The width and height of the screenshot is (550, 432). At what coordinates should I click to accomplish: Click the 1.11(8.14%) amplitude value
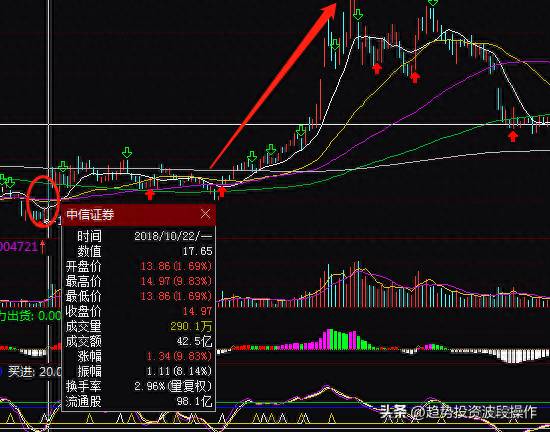179,371
